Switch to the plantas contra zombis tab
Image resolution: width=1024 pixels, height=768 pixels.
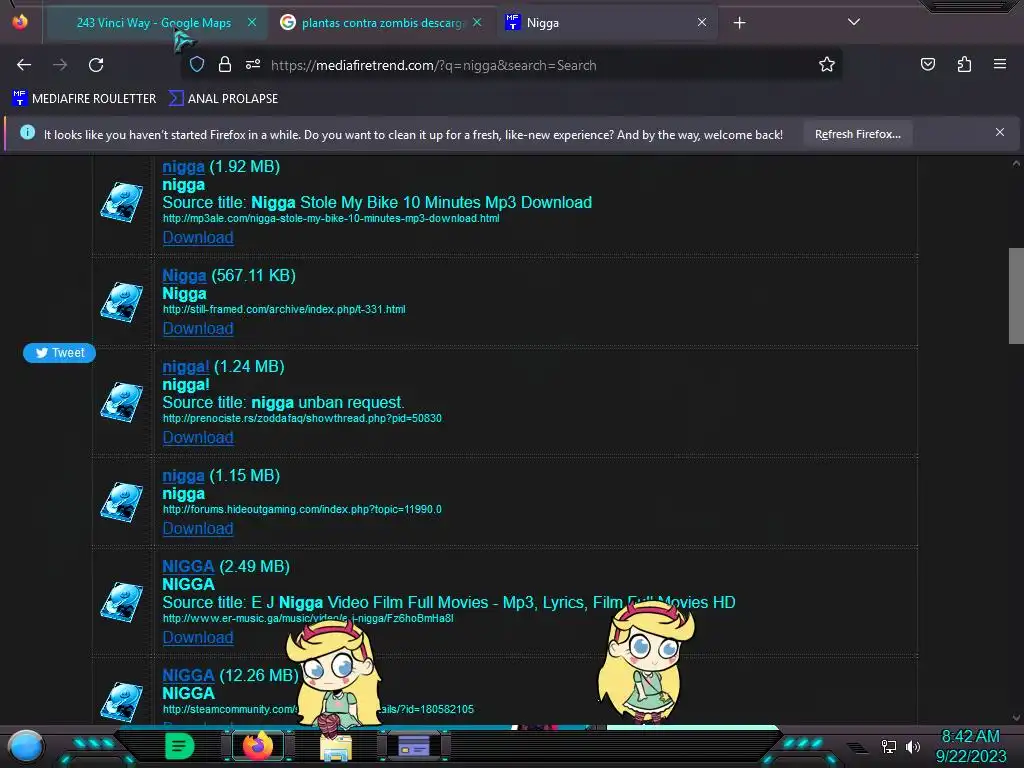tap(382, 23)
